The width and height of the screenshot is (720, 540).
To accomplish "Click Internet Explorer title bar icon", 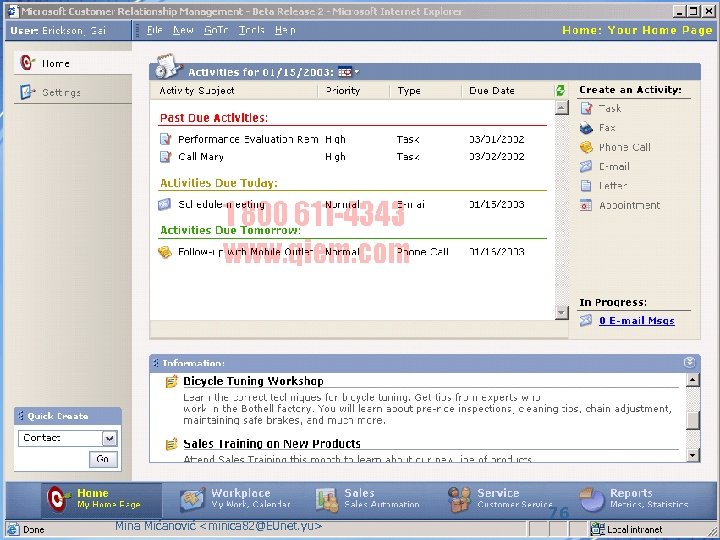I will point(13,11).
